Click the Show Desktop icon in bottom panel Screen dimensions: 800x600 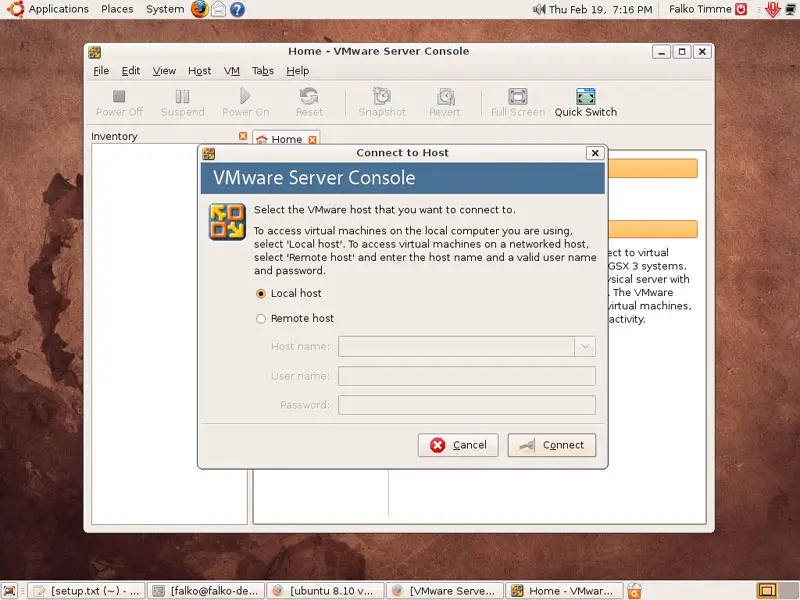coord(10,591)
